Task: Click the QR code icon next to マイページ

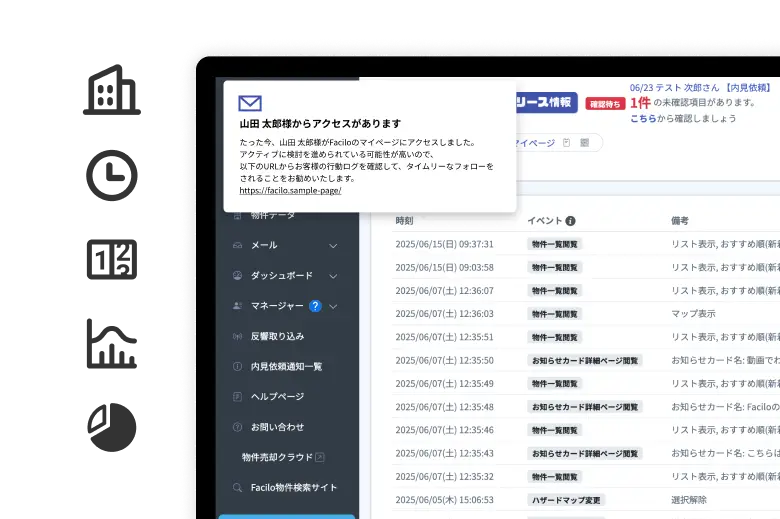Action: (x=584, y=143)
